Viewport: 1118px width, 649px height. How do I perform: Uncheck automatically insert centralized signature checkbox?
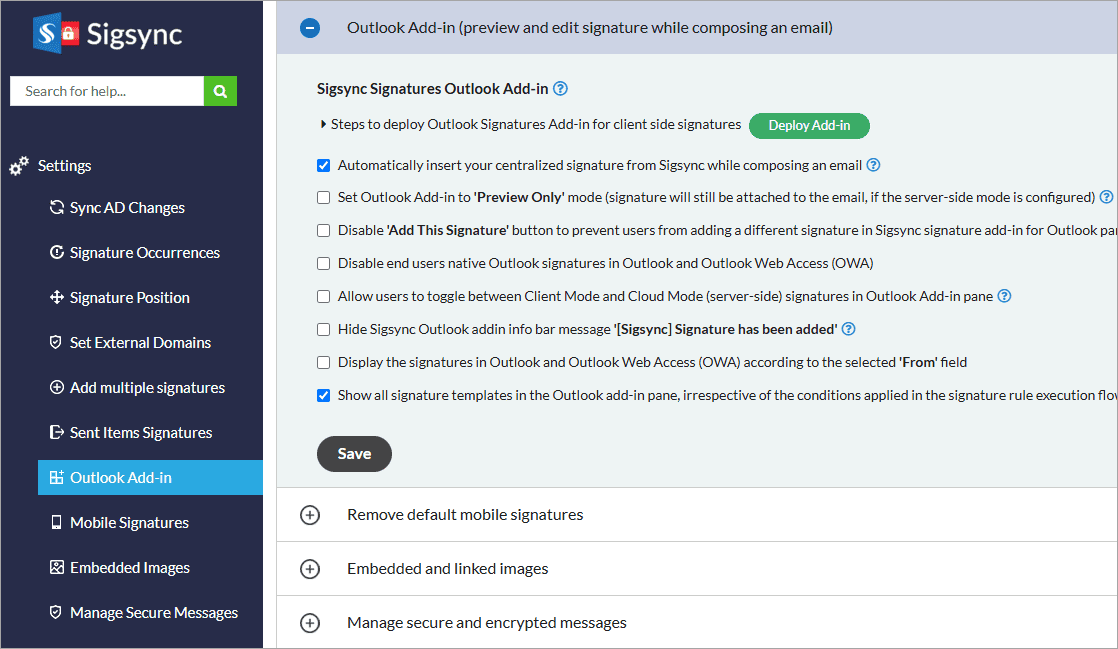click(323, 165)
